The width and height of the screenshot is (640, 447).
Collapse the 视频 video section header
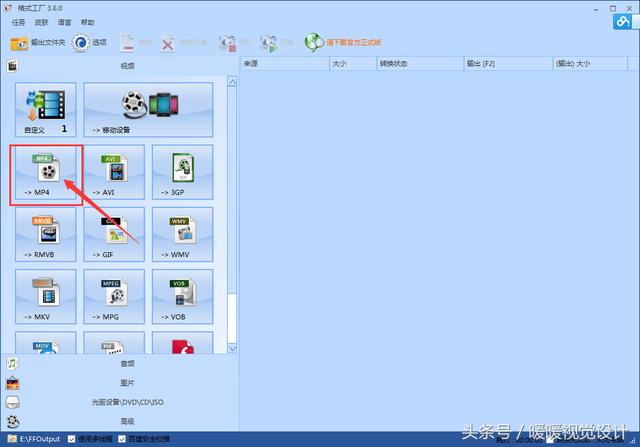[x=121, y=65]
